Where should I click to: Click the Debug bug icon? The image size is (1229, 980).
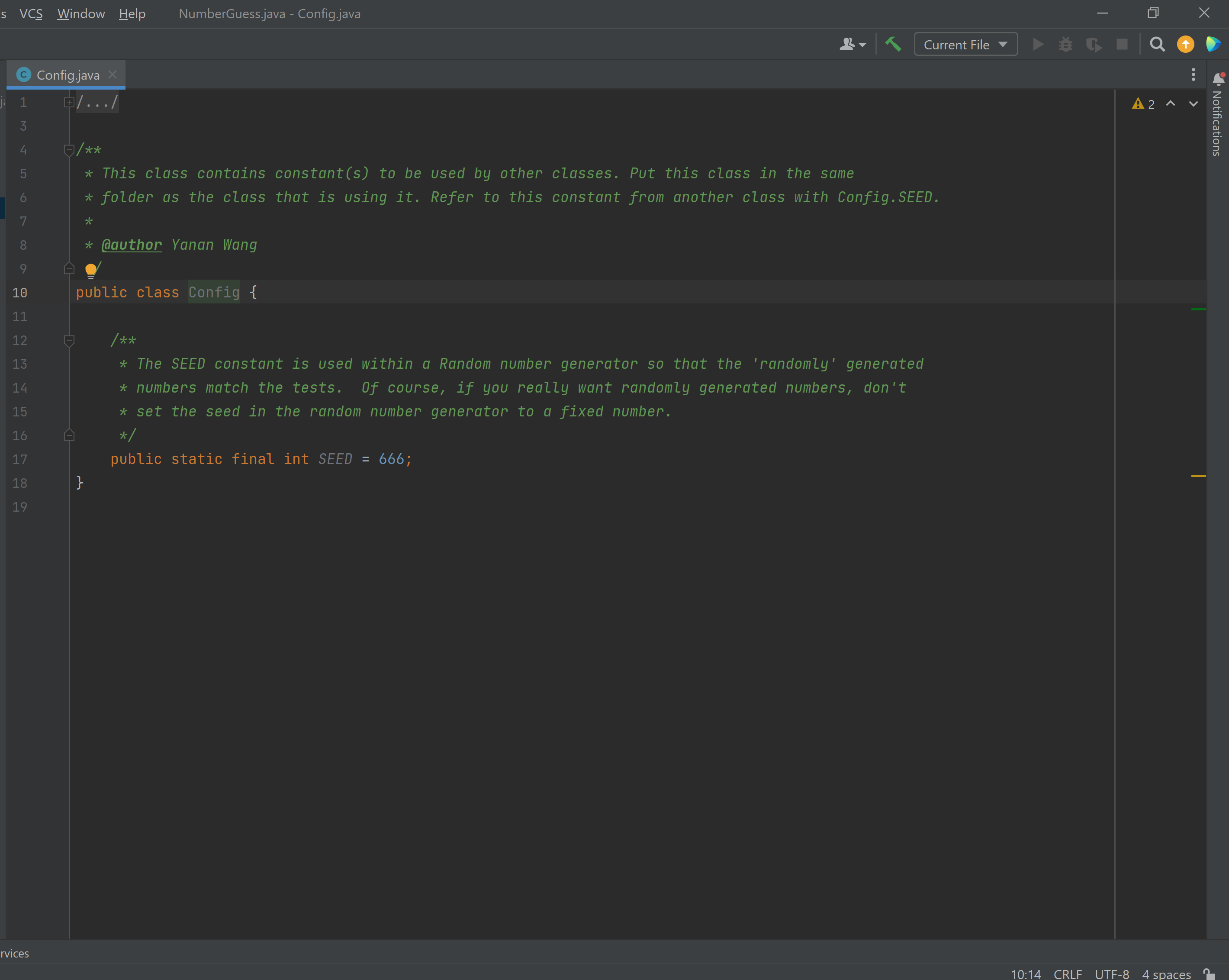[1065, 45]
